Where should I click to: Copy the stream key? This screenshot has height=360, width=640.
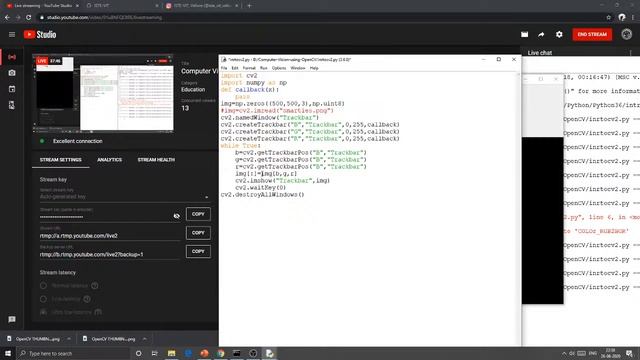[198, 214]
